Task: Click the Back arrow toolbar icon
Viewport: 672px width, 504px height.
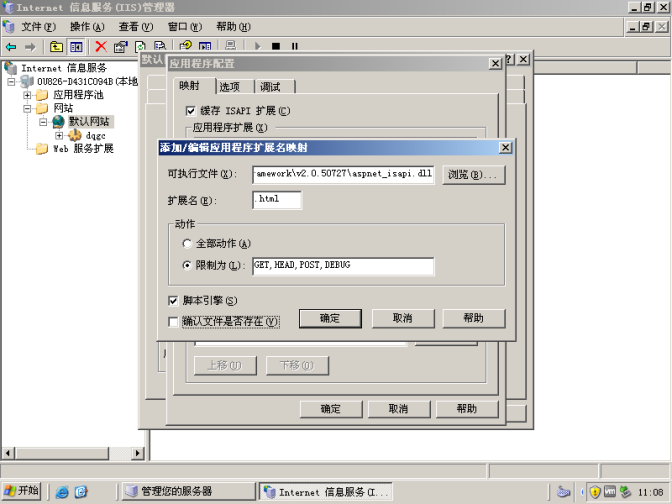Action: pyautogui.click(x=11, y=46)
